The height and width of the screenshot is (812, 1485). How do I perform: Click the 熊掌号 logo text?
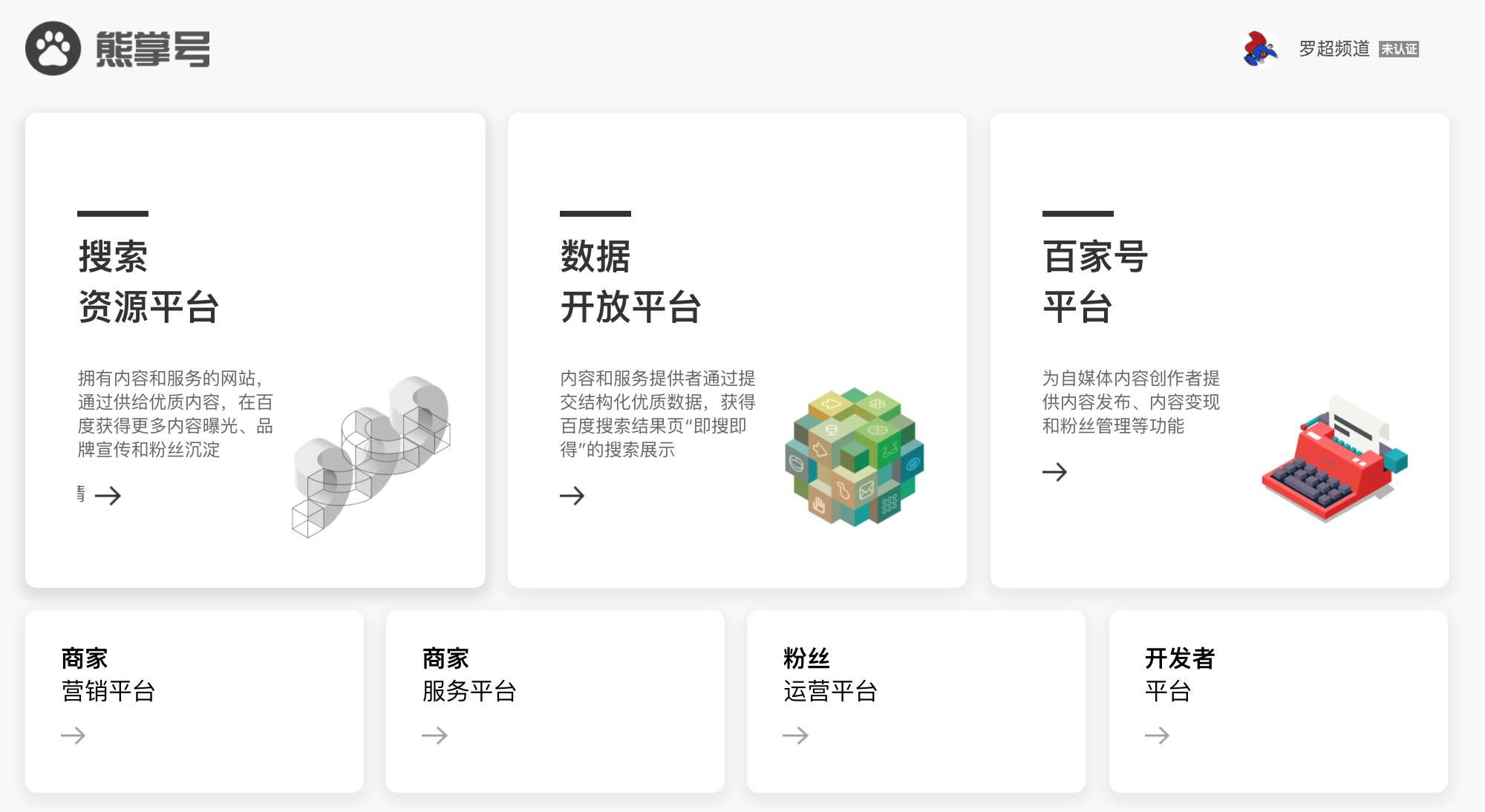tap(153, 49)
